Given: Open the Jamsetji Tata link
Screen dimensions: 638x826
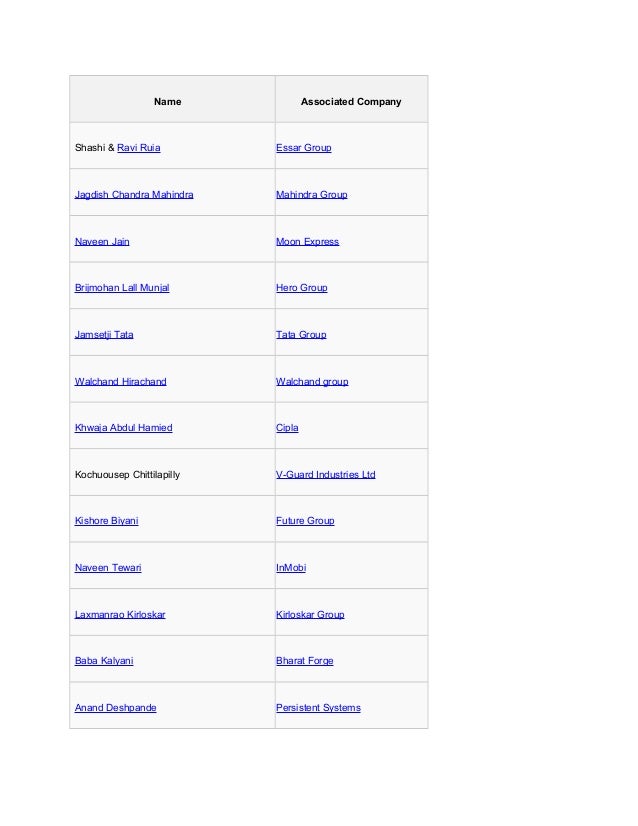Looking at the screenshot, I should point(104,335).
